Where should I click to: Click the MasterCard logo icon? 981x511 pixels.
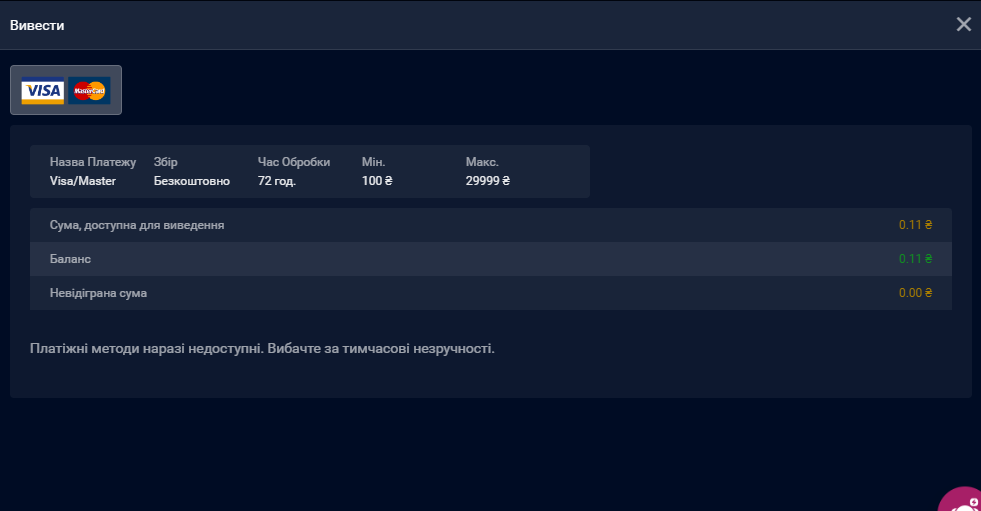(x=90, y=91)
